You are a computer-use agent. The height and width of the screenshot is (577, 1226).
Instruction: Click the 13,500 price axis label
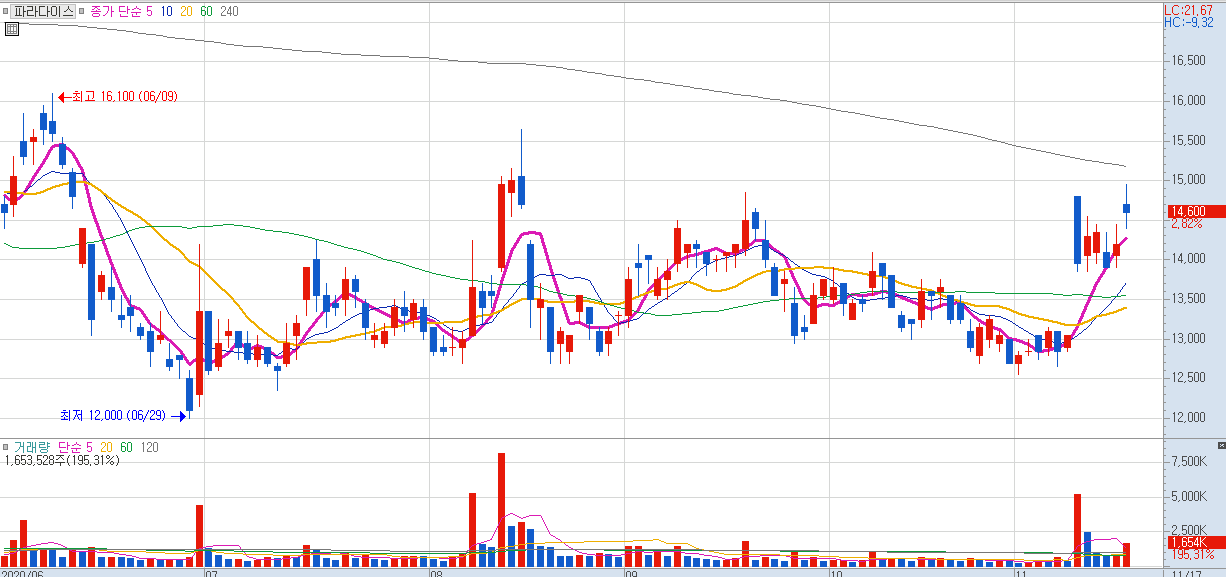pyautogui.click(x=1188, y=298)
